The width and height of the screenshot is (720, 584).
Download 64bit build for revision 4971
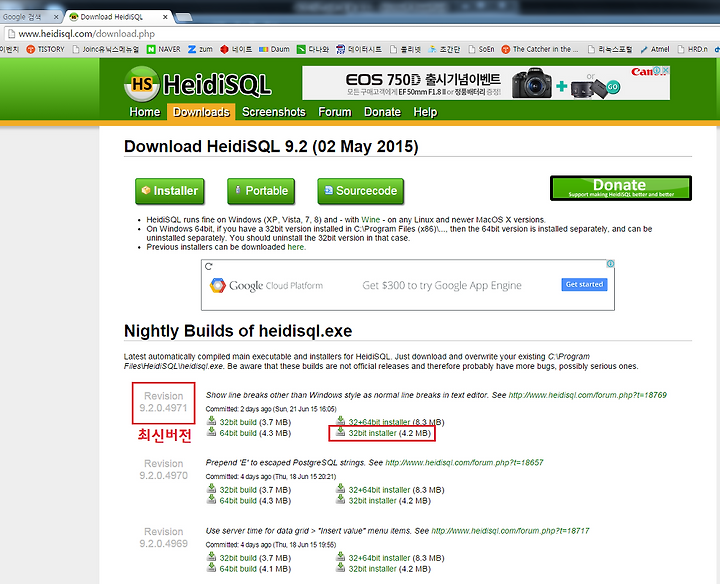(x=238, y=433)
